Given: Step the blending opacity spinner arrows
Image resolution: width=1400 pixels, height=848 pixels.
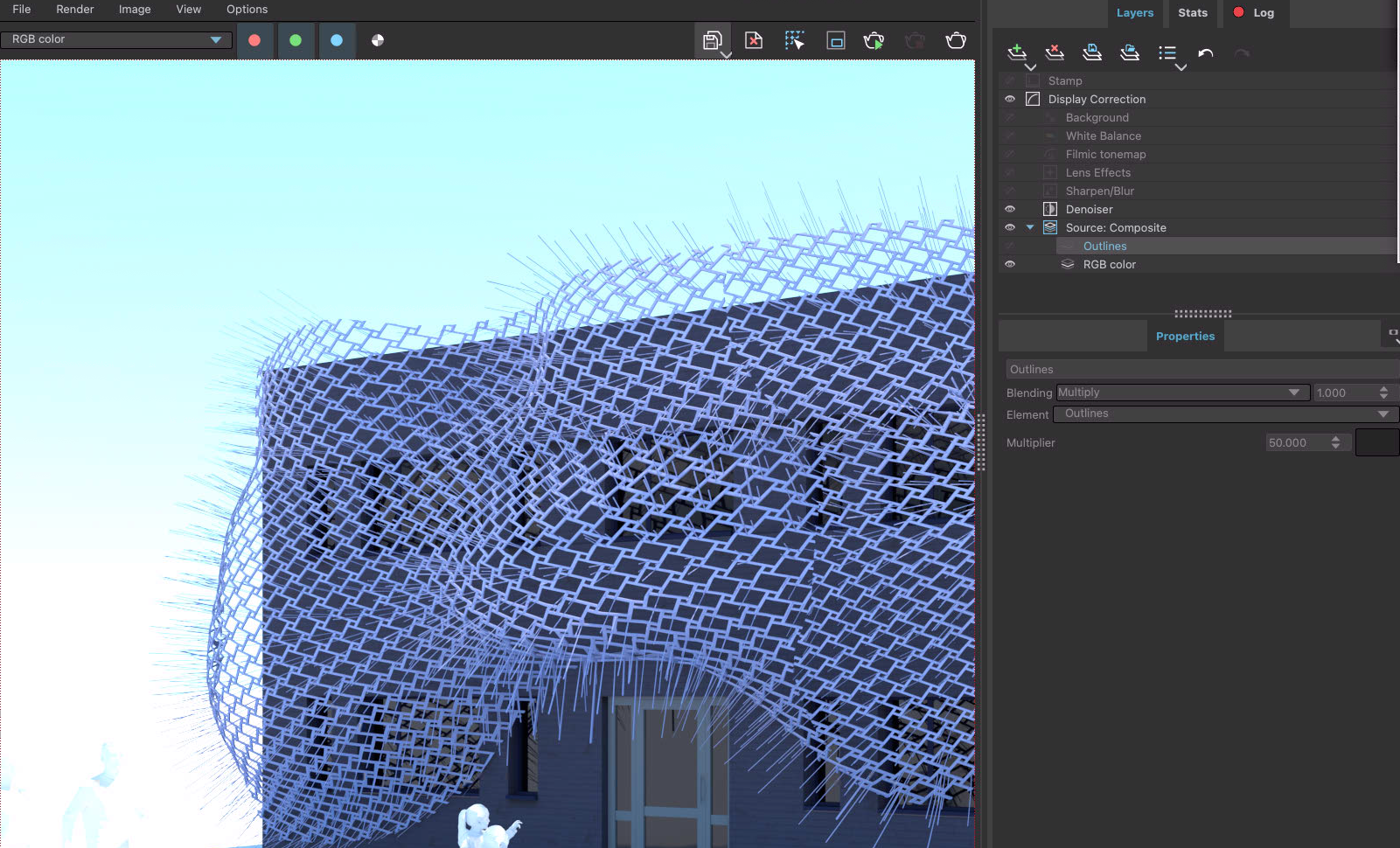Looking at the screenshot, I should (x=1383, y=393).
